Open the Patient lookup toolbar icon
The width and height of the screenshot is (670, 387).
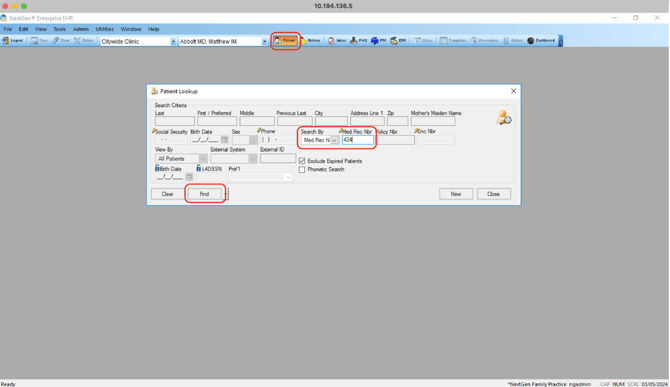coord(285,41)
